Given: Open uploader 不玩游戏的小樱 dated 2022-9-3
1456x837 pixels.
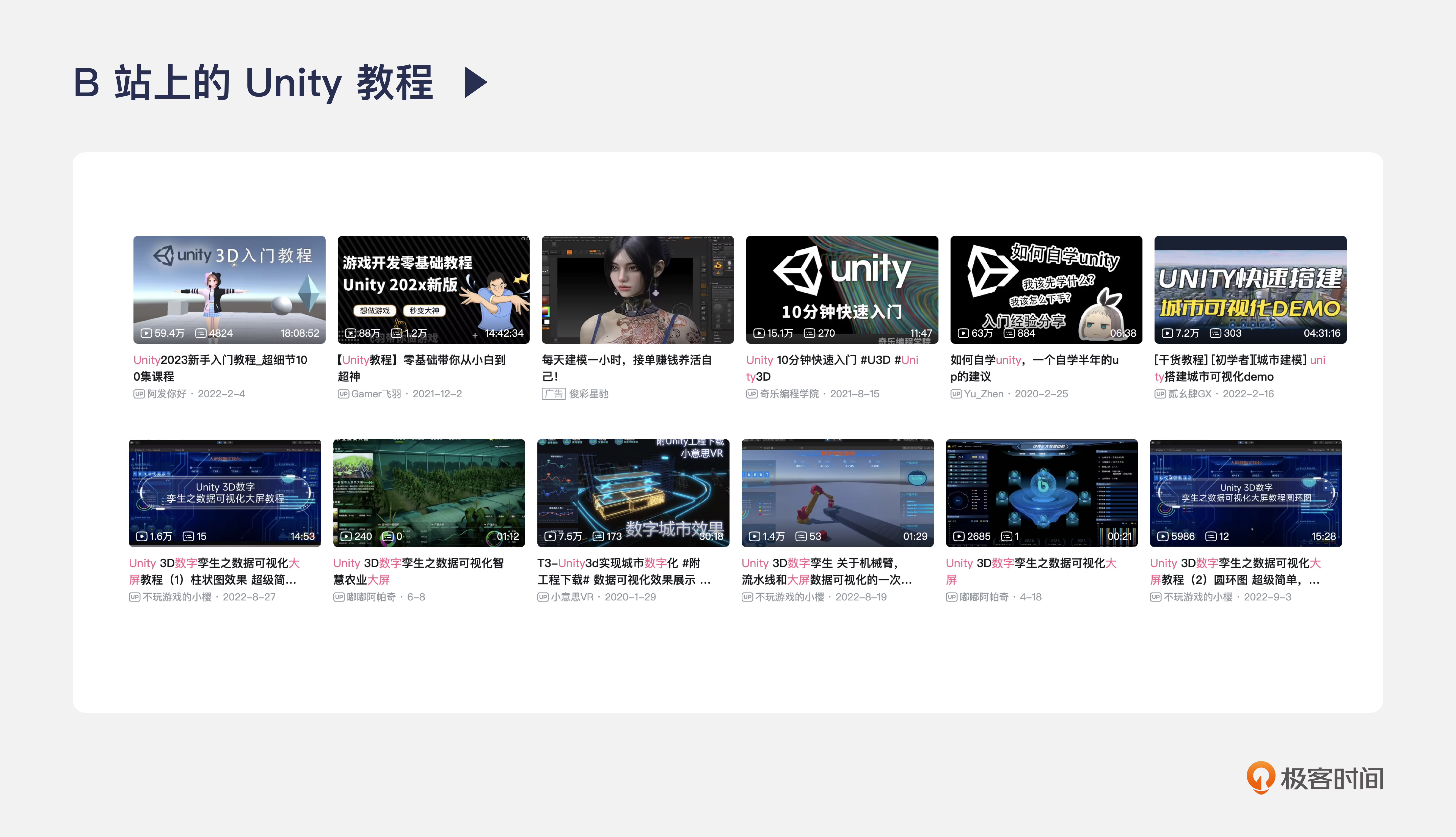Looking at the screenshot, I should 1198,597.
